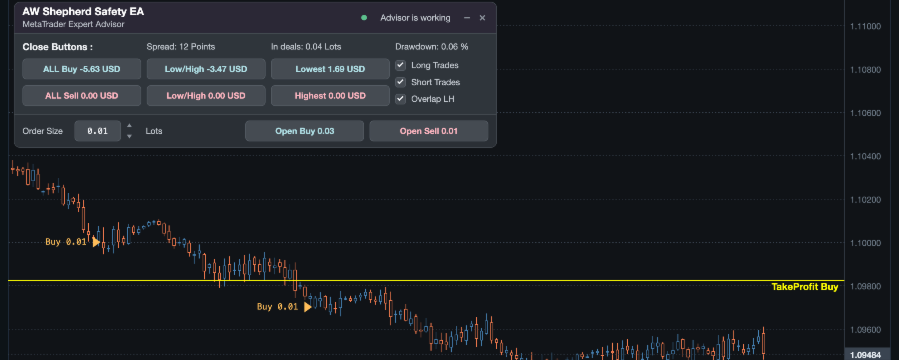The width and height of the screenshot is (899, 360).
Task: Click the green advisor status indicator
Action: (363, 18)
